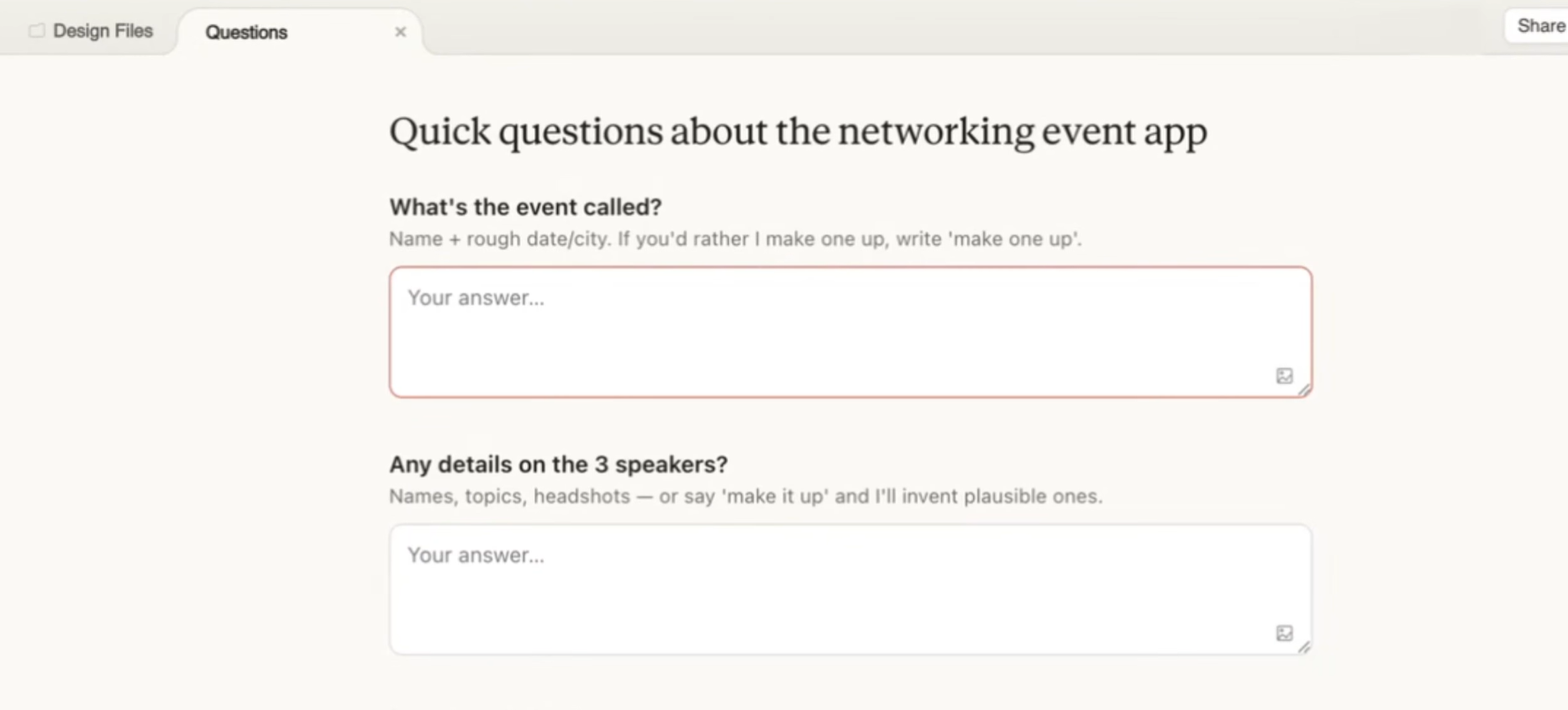This screenshot has height=710, width=1568.
Task: Click the word 'Questions' in the active tab
Action: click(x=246, y=32)
